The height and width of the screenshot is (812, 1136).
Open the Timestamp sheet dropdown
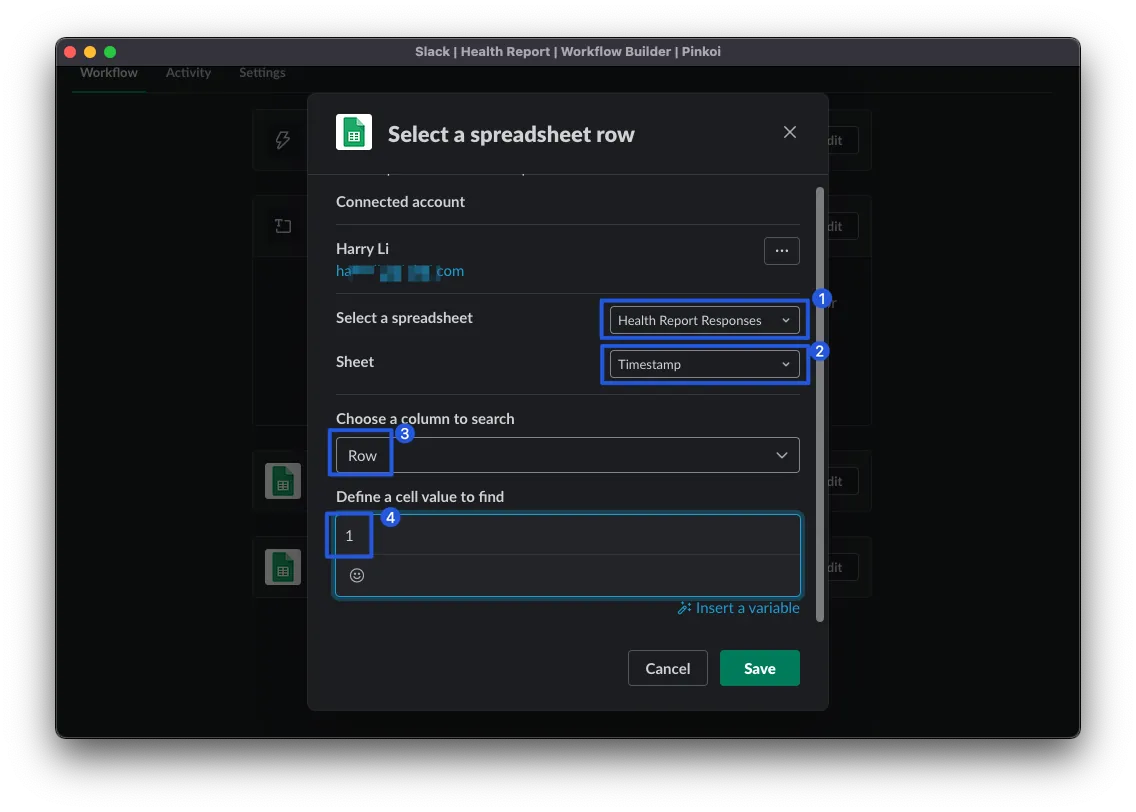click(x=704, y=364)
